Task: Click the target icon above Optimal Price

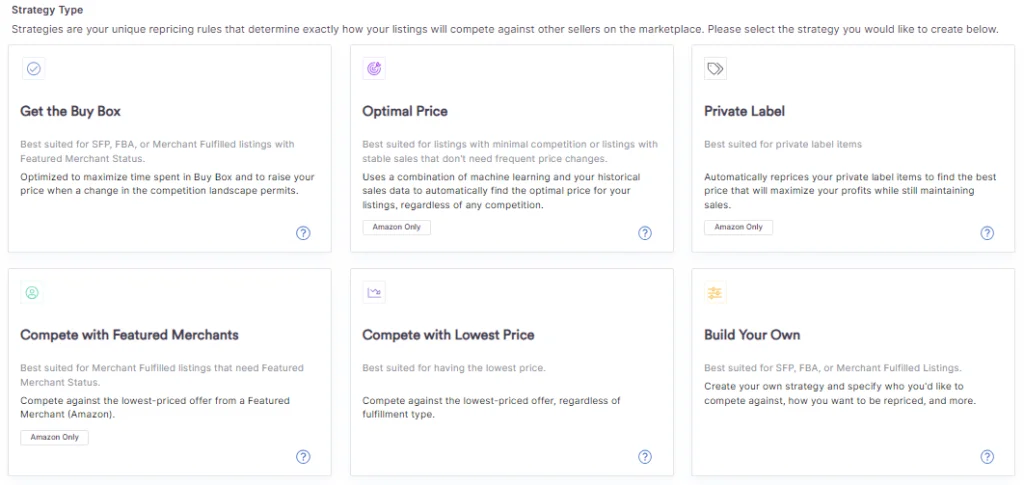Action: [x=375, y=69]
